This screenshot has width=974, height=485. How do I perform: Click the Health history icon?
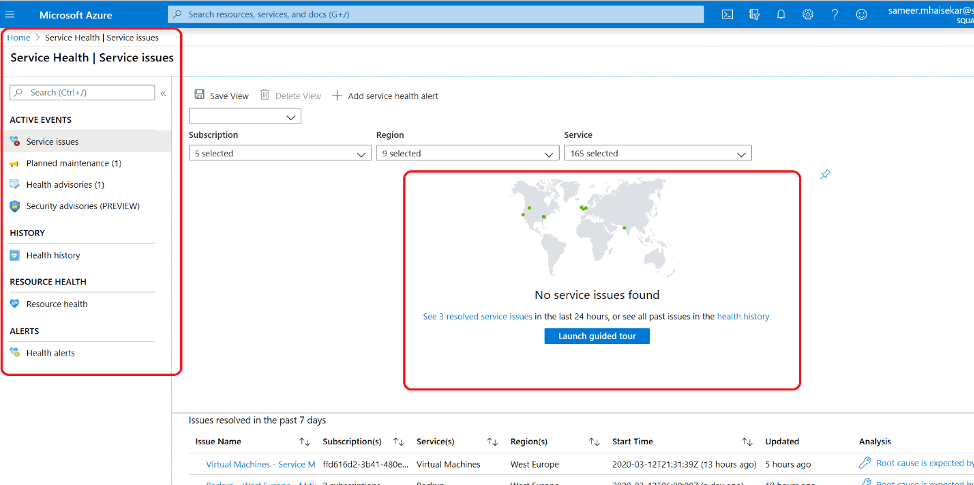coord(15,255)
